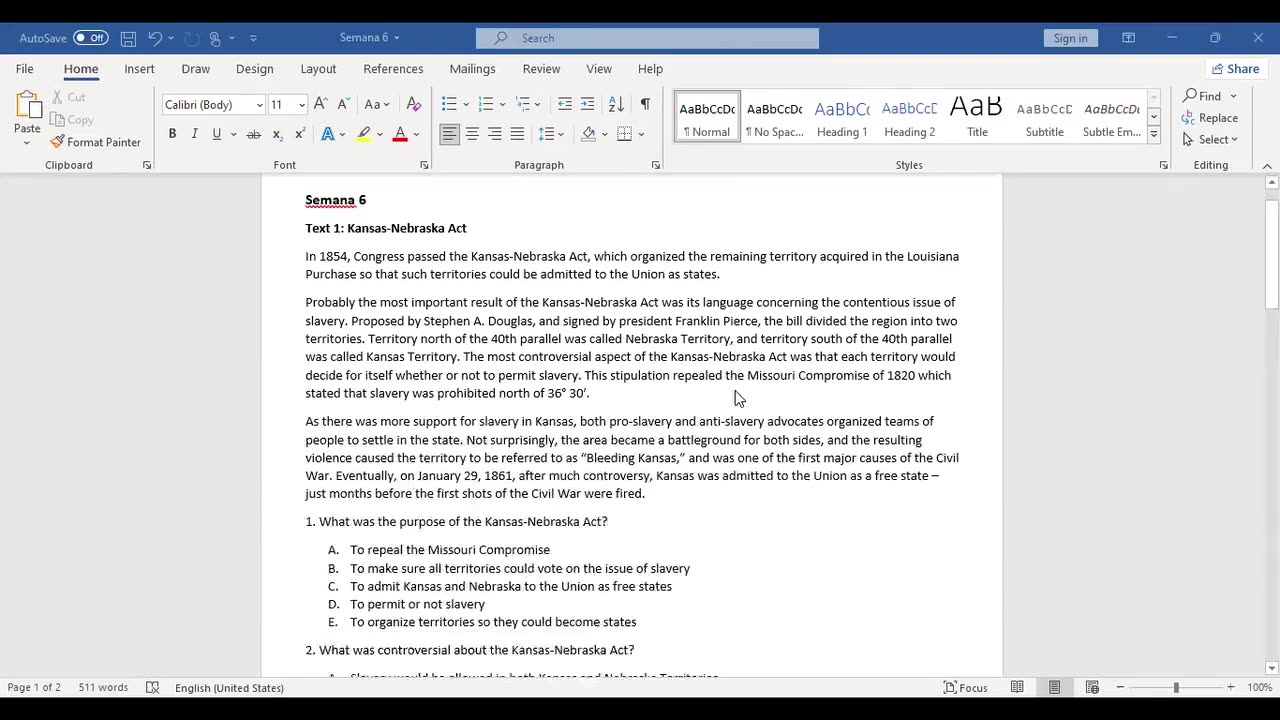Toggle strikethrough formatting
This screenshot has width=1280, height=720.
(x=254, y=134)
